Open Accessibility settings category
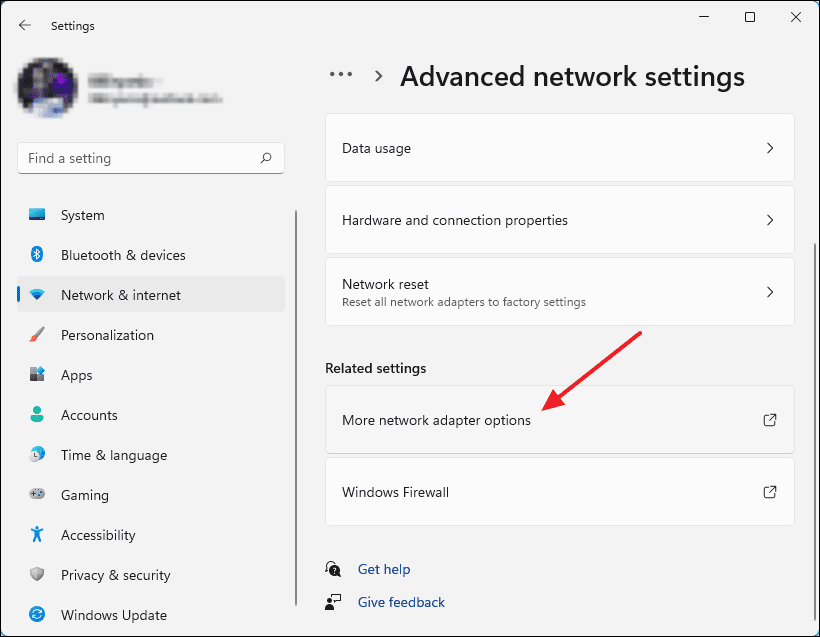This screenshot has height=637, width=820. click(x=151, y=534)
